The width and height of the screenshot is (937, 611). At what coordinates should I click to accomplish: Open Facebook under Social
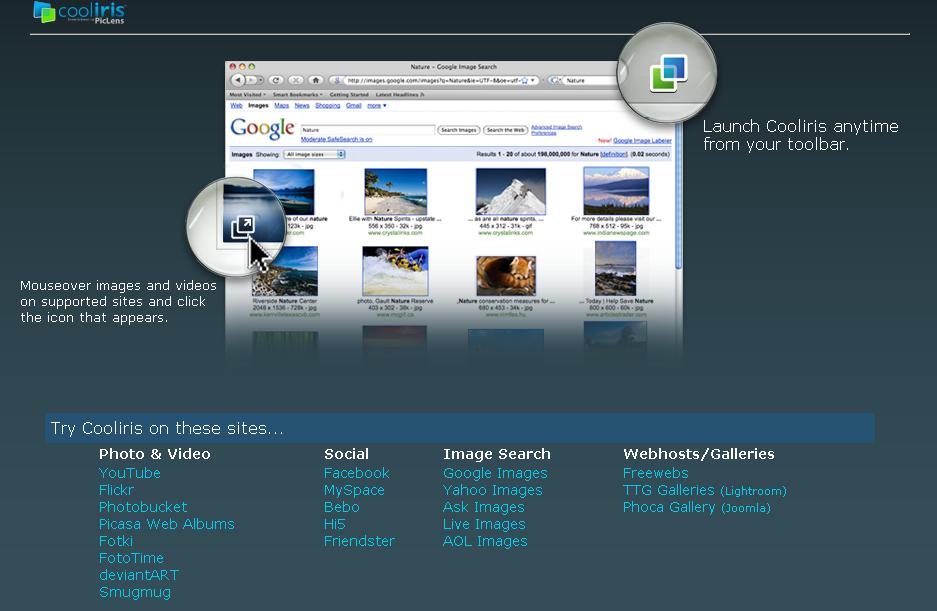point(357,473)
